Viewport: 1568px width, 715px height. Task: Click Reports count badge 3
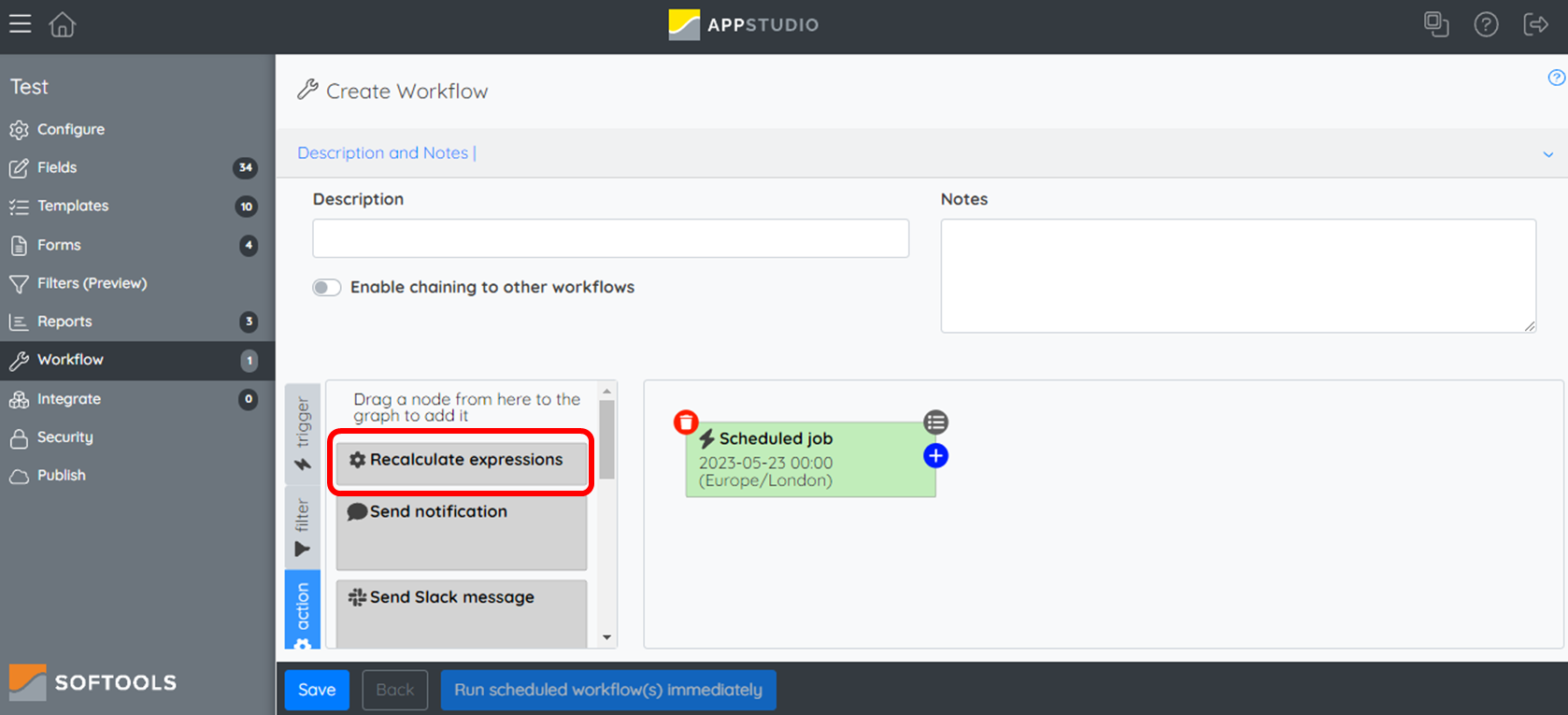[249, 322]
